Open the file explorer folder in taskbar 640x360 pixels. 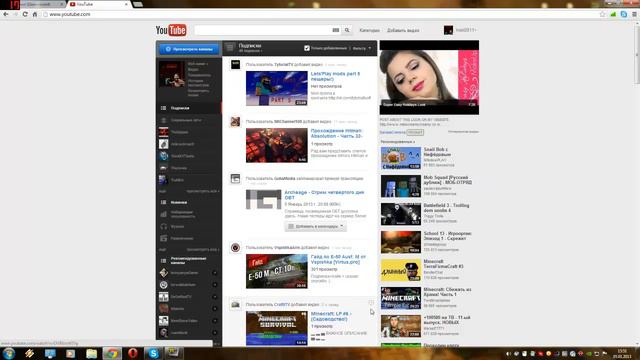[91, 353]
